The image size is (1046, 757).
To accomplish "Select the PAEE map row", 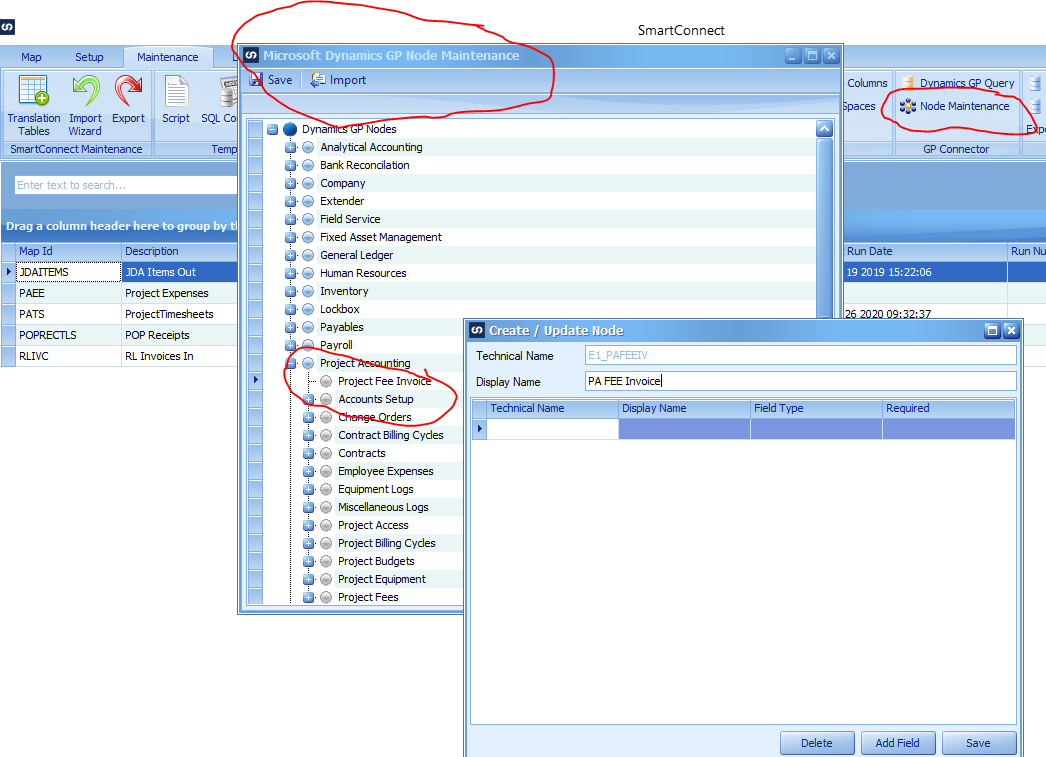I will (x=120, y=293).
